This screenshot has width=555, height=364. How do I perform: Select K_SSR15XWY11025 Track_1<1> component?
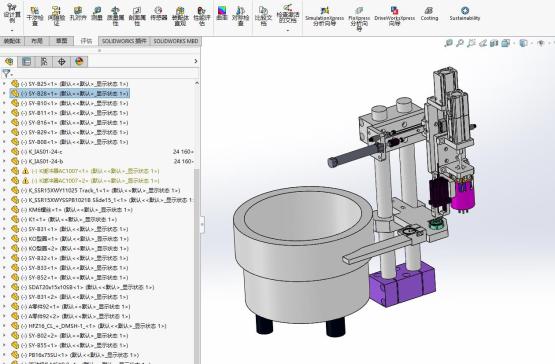(x=96, y=190)
